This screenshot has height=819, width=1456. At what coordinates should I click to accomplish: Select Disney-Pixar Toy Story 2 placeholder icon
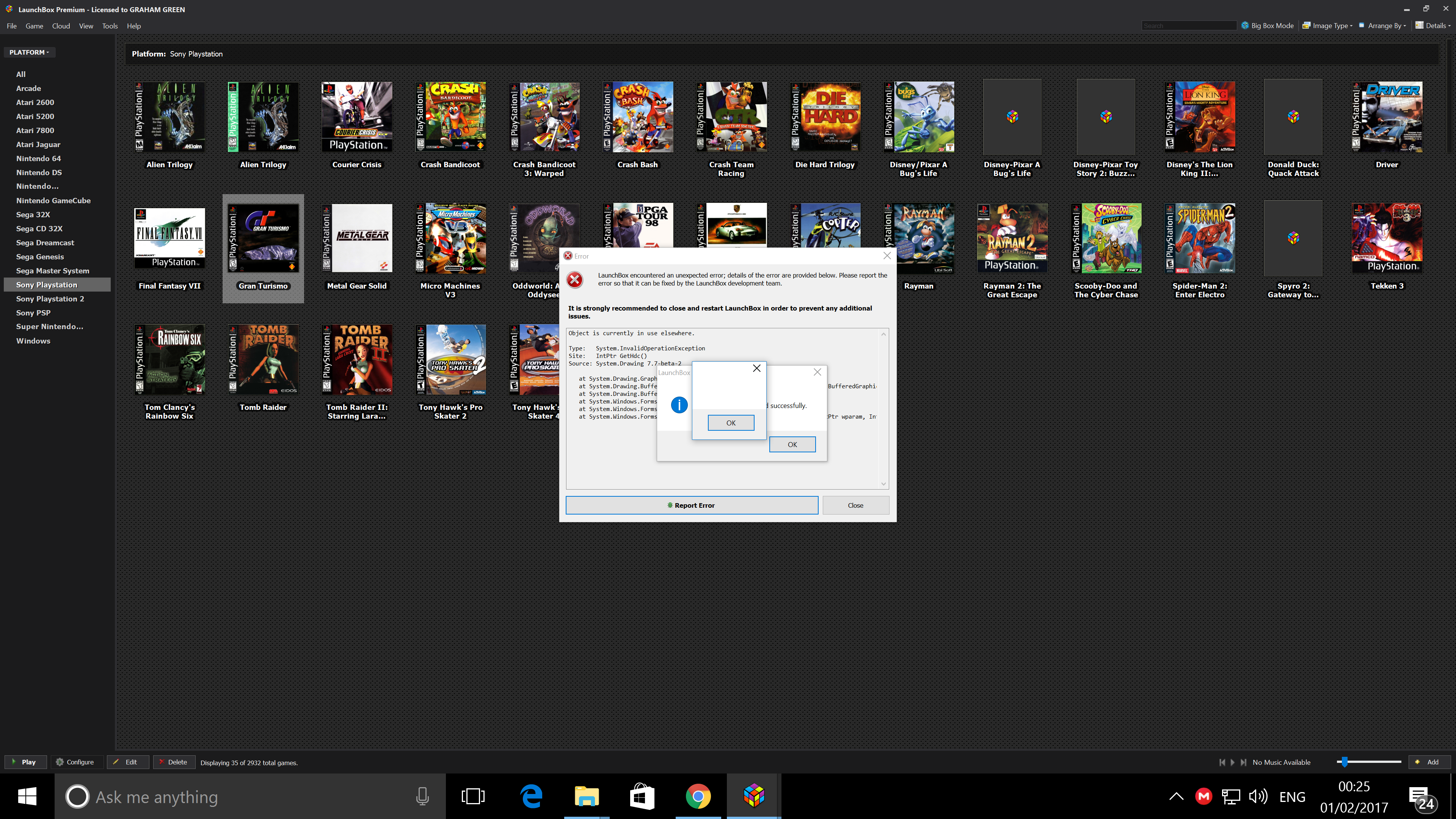[1106, 117]
